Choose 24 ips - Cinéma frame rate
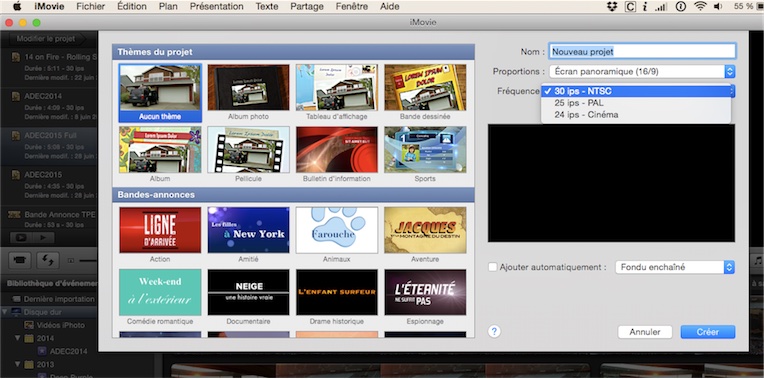The image size is (764, 379). 636,115
